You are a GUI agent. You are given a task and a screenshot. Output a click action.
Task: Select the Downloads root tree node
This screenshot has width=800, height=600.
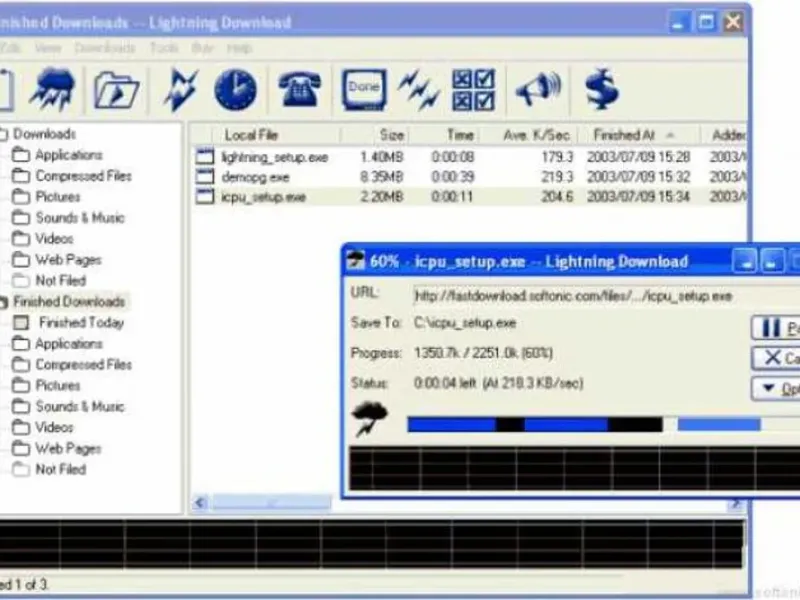(44, 134)
